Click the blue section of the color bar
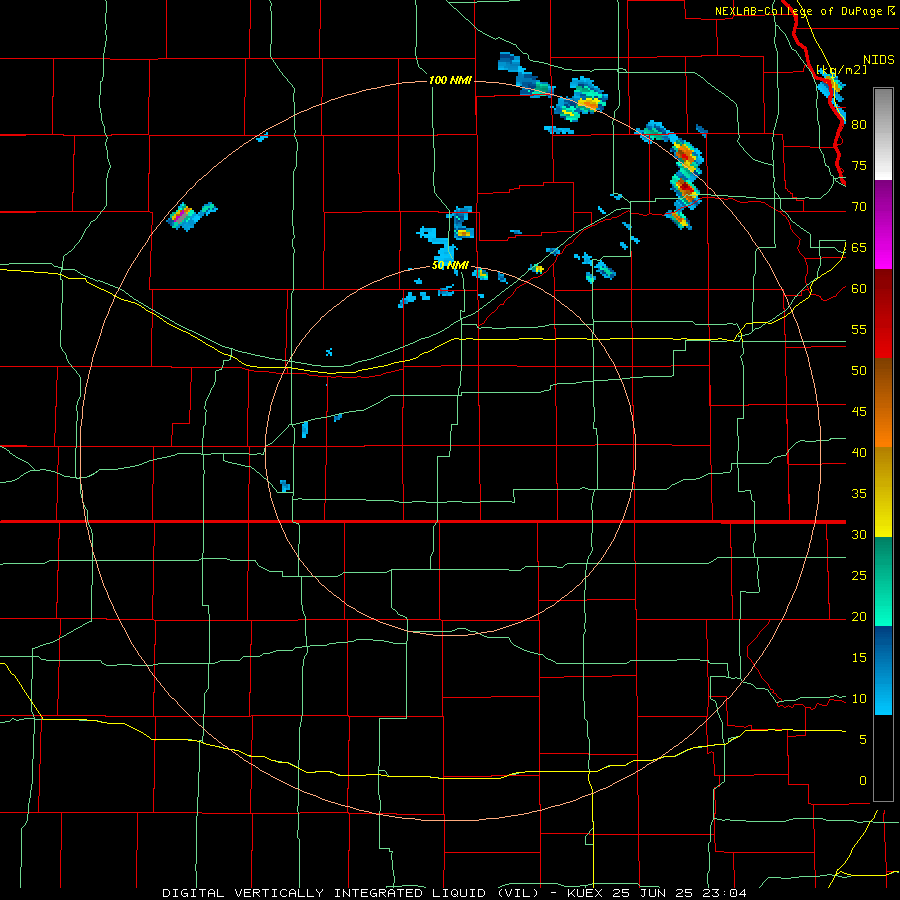The image size is (900, 900). pyautogui.click(x=883, y=670)
